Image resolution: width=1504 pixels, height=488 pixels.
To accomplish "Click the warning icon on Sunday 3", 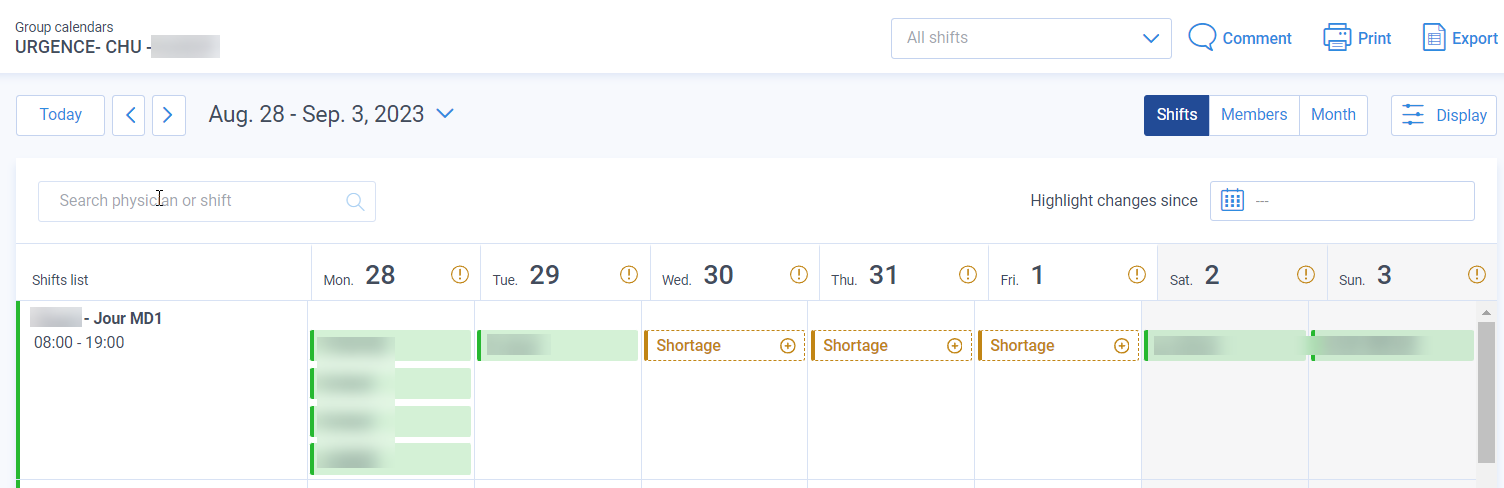I will click(x=1476, y=274).
